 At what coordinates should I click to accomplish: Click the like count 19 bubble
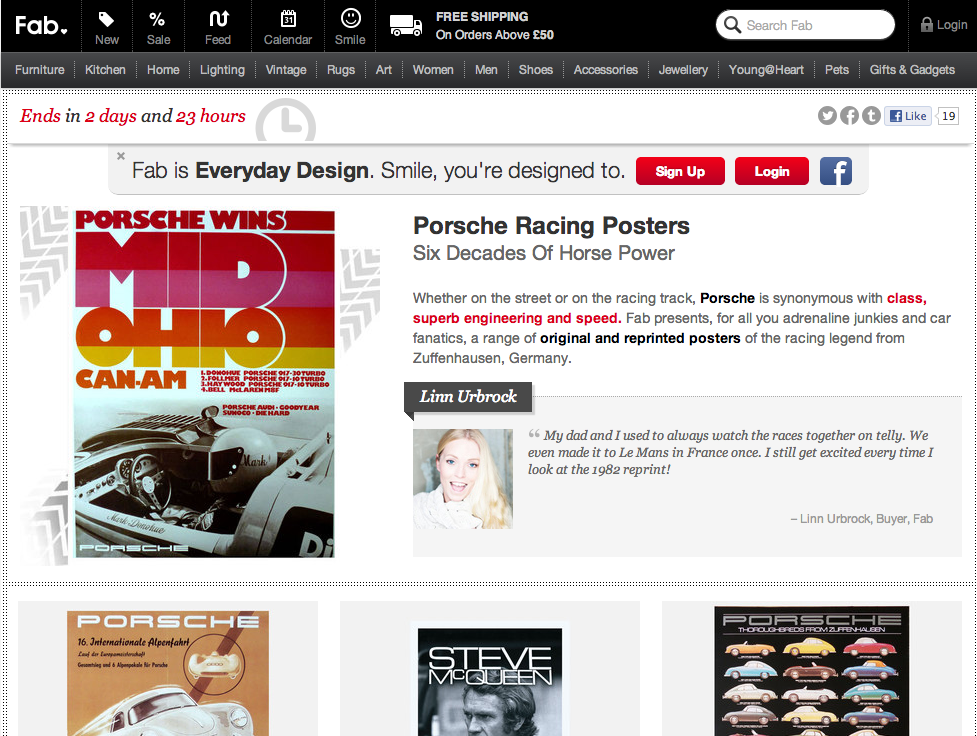tap(948, 116)
